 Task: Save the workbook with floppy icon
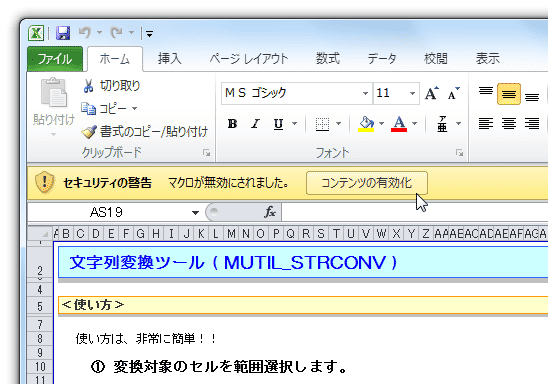(63, 33)
